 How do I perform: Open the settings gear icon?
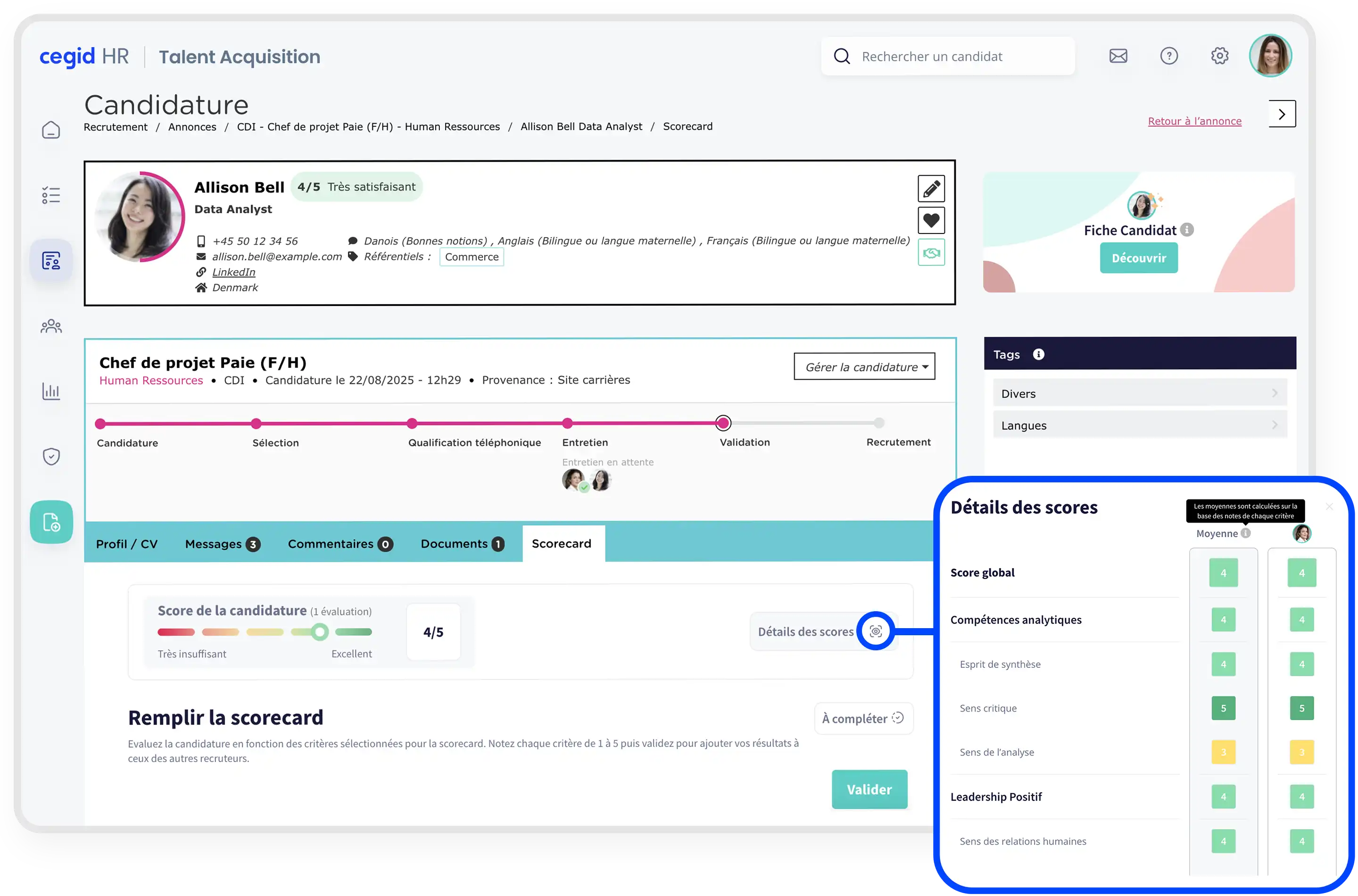[x=1219, y=56]
